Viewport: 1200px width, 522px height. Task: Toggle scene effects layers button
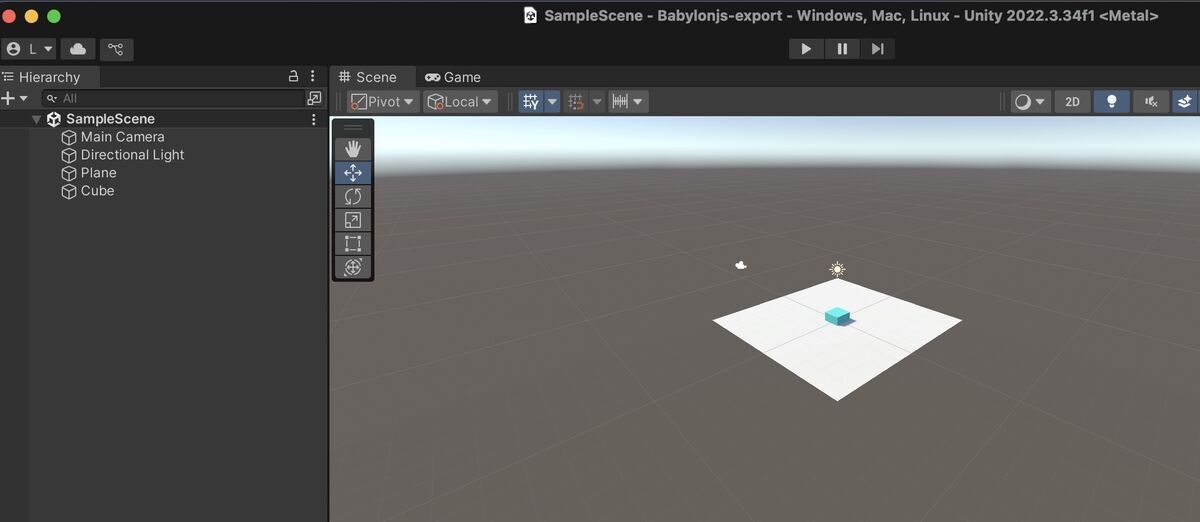(1185, 101)
